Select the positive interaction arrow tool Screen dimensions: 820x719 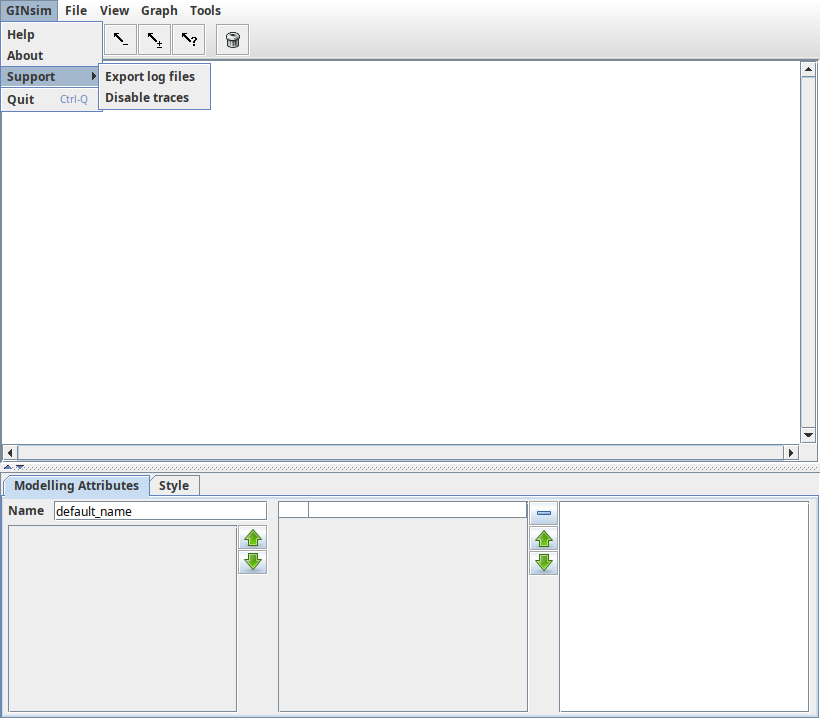(x=155, y=39)
